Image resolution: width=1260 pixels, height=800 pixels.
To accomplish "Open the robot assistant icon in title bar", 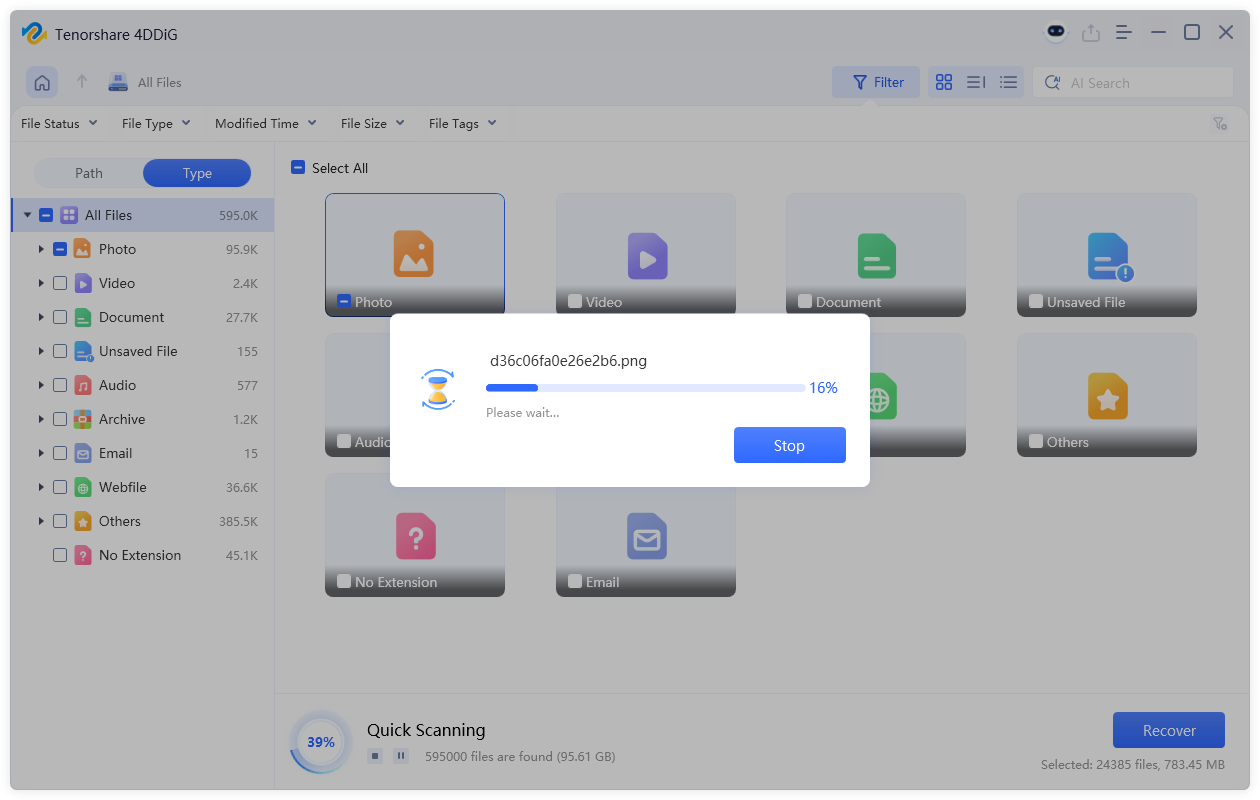I will click(x=1056, y=33).
